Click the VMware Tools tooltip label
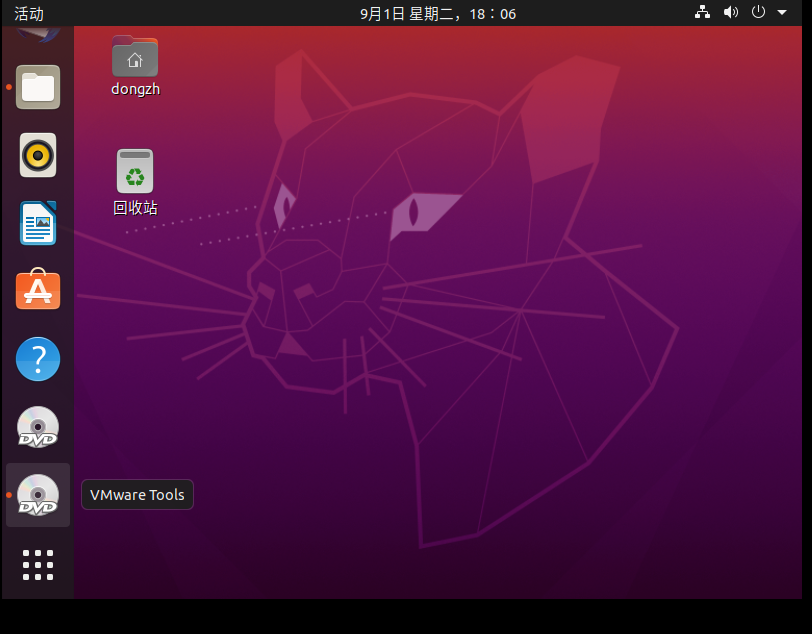Image resolution: width=812 pixels, height=634 pixels. pos(137,495)
